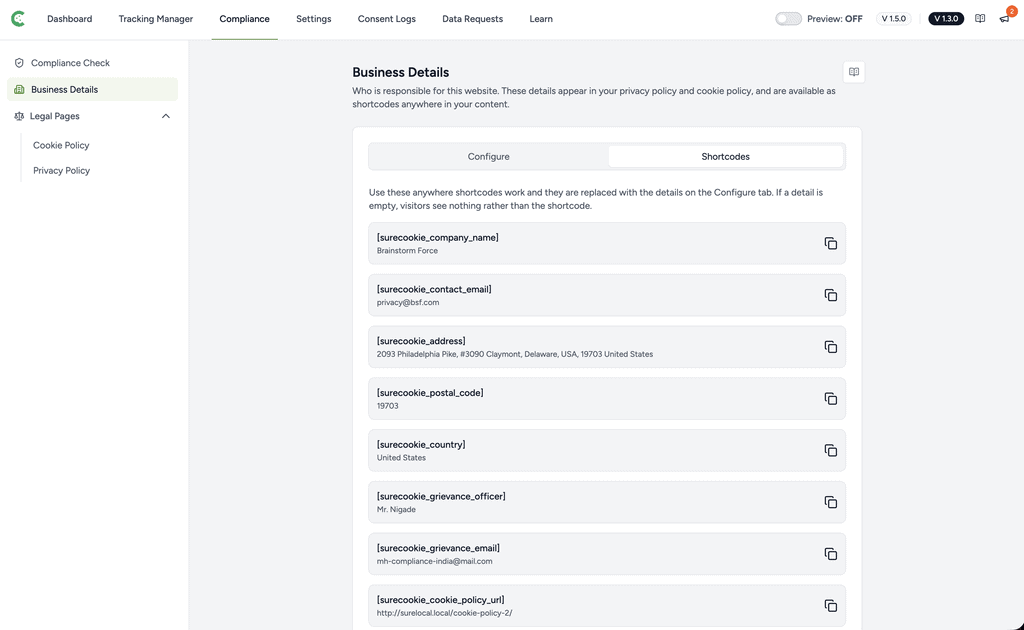
Task: Click the [surecookie_grievance_officer] shortcode text
Action: tap(441, 496)
